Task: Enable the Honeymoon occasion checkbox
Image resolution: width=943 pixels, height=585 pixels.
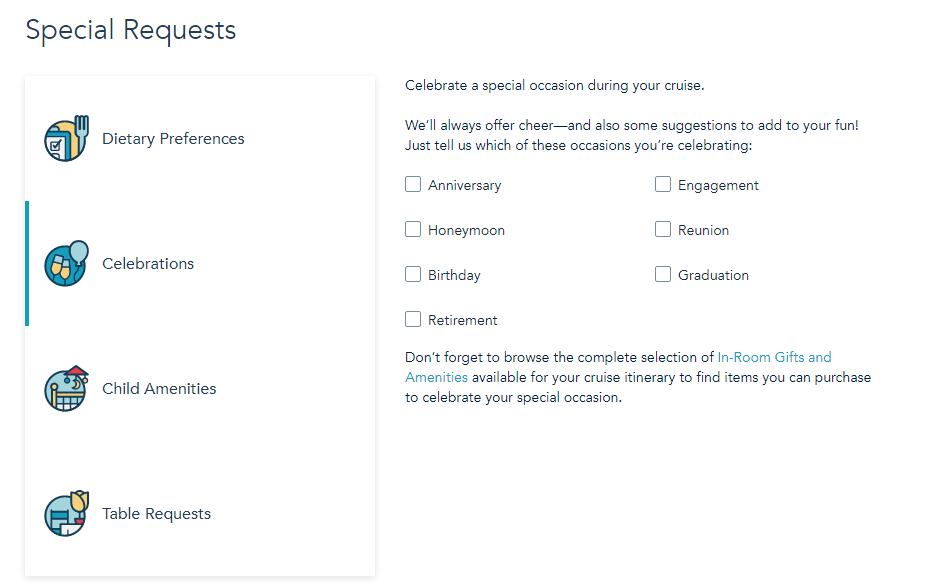Action: (413, 229)
